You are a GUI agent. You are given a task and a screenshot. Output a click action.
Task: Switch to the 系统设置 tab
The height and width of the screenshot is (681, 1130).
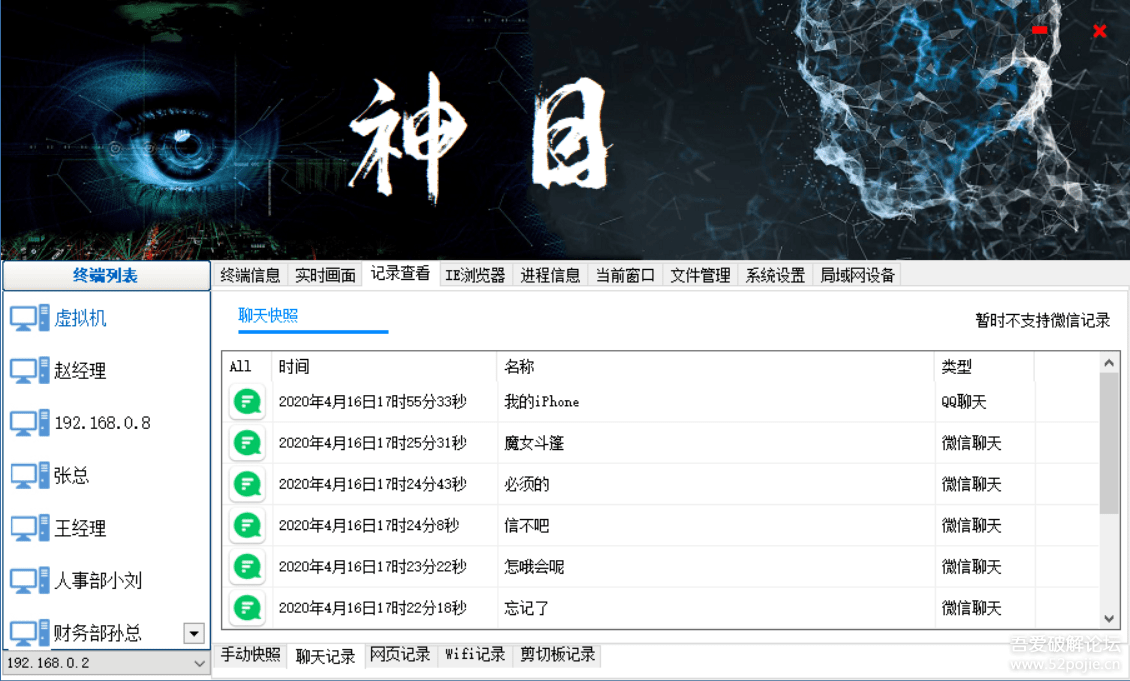(774, 273)
